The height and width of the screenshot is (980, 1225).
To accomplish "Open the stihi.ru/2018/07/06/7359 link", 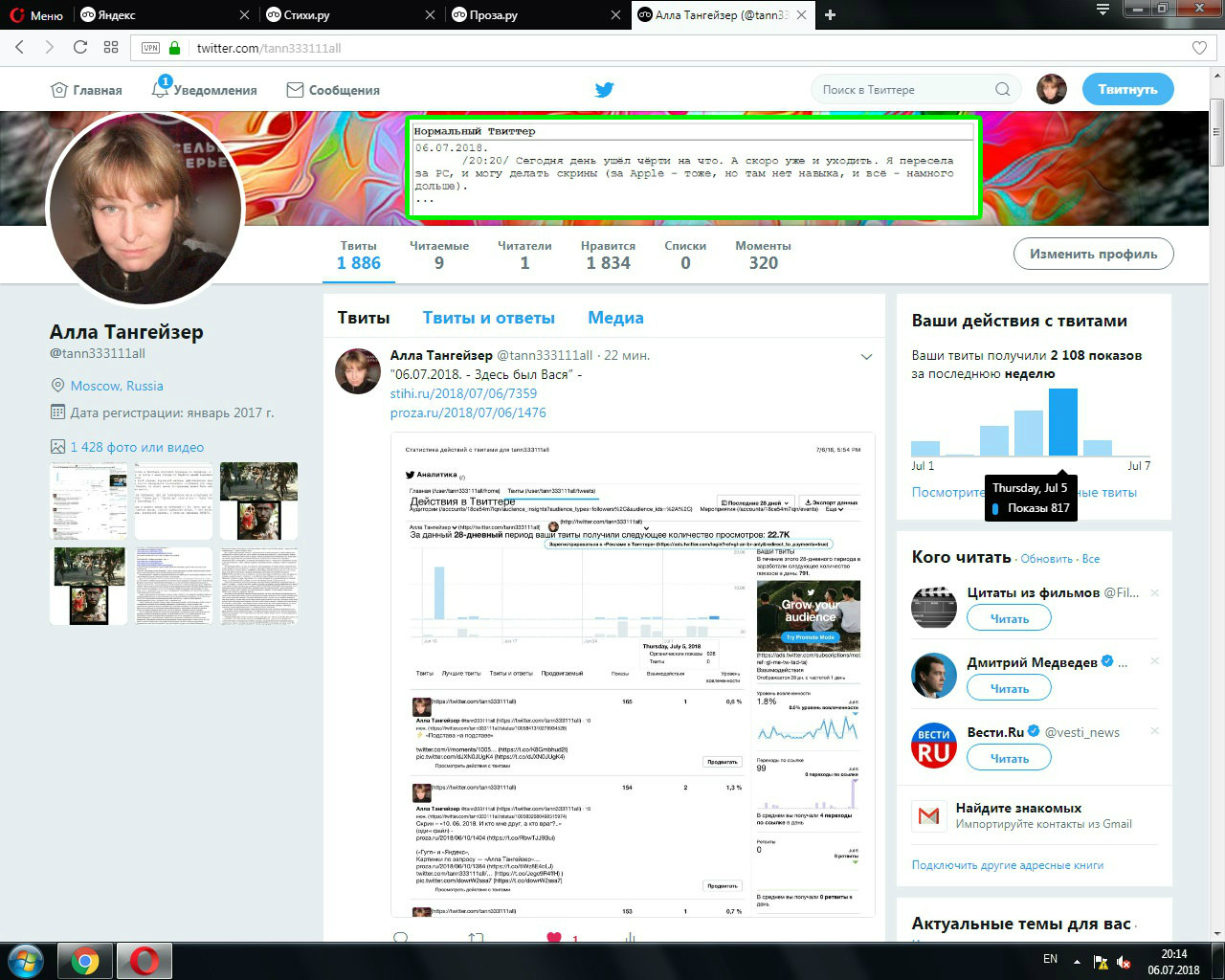I will click(x=463, y=393).
